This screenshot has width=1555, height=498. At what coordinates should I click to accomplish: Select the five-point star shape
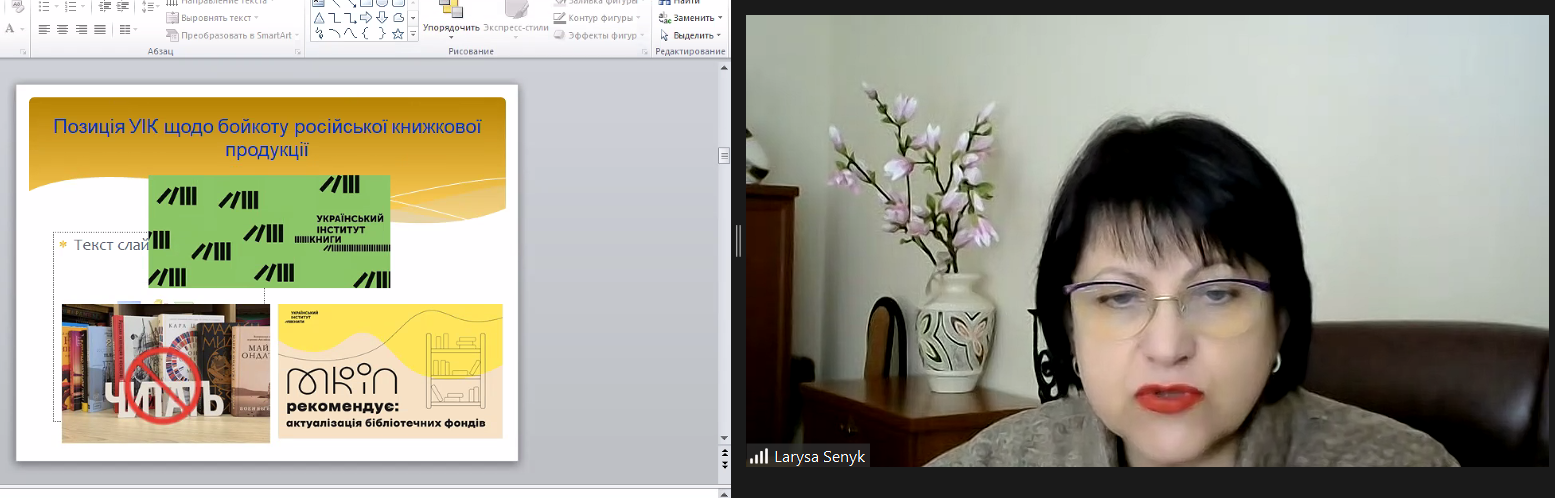(398, 33)
